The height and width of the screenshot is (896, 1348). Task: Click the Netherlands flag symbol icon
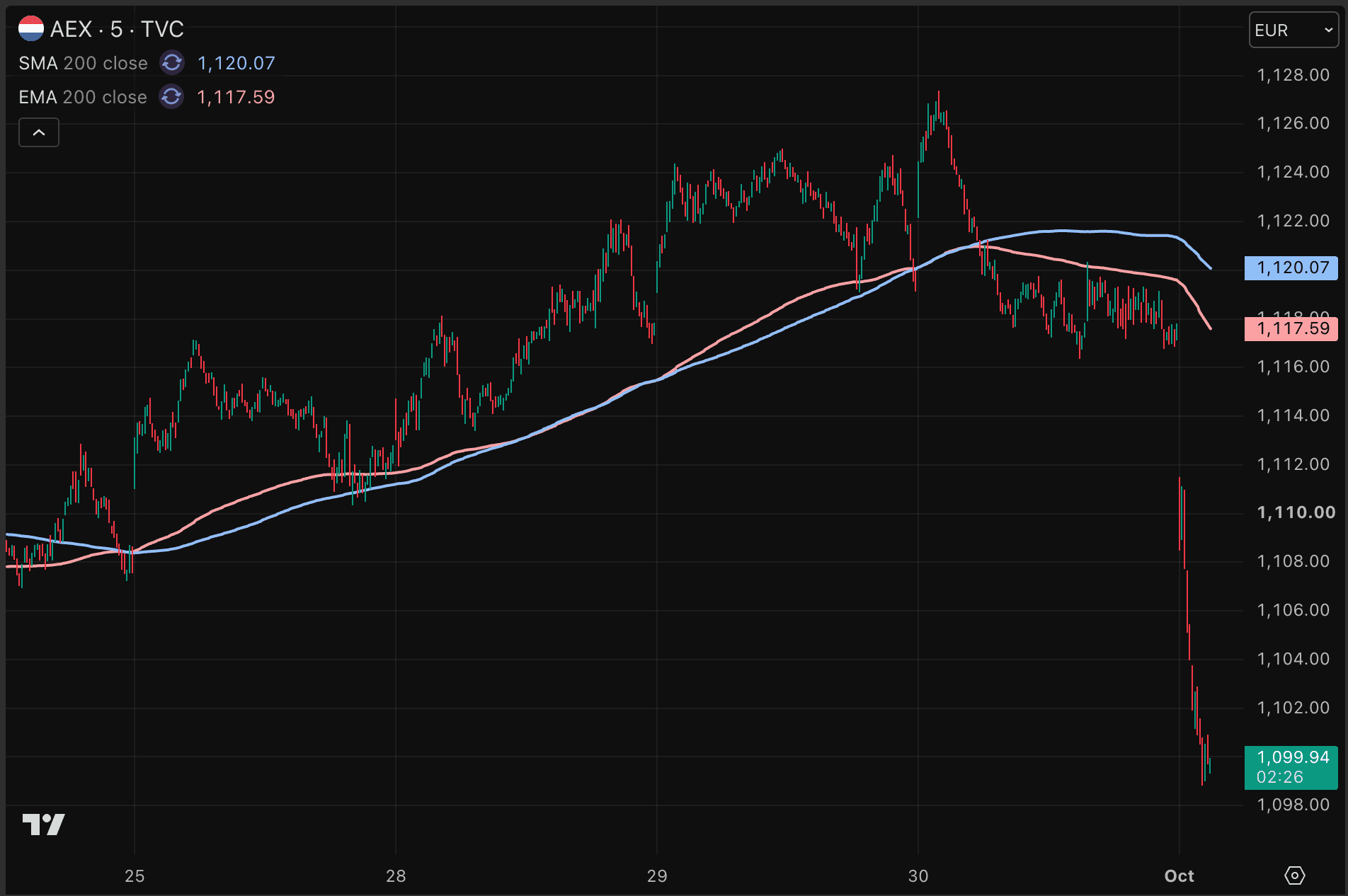(x=31, y=29)
